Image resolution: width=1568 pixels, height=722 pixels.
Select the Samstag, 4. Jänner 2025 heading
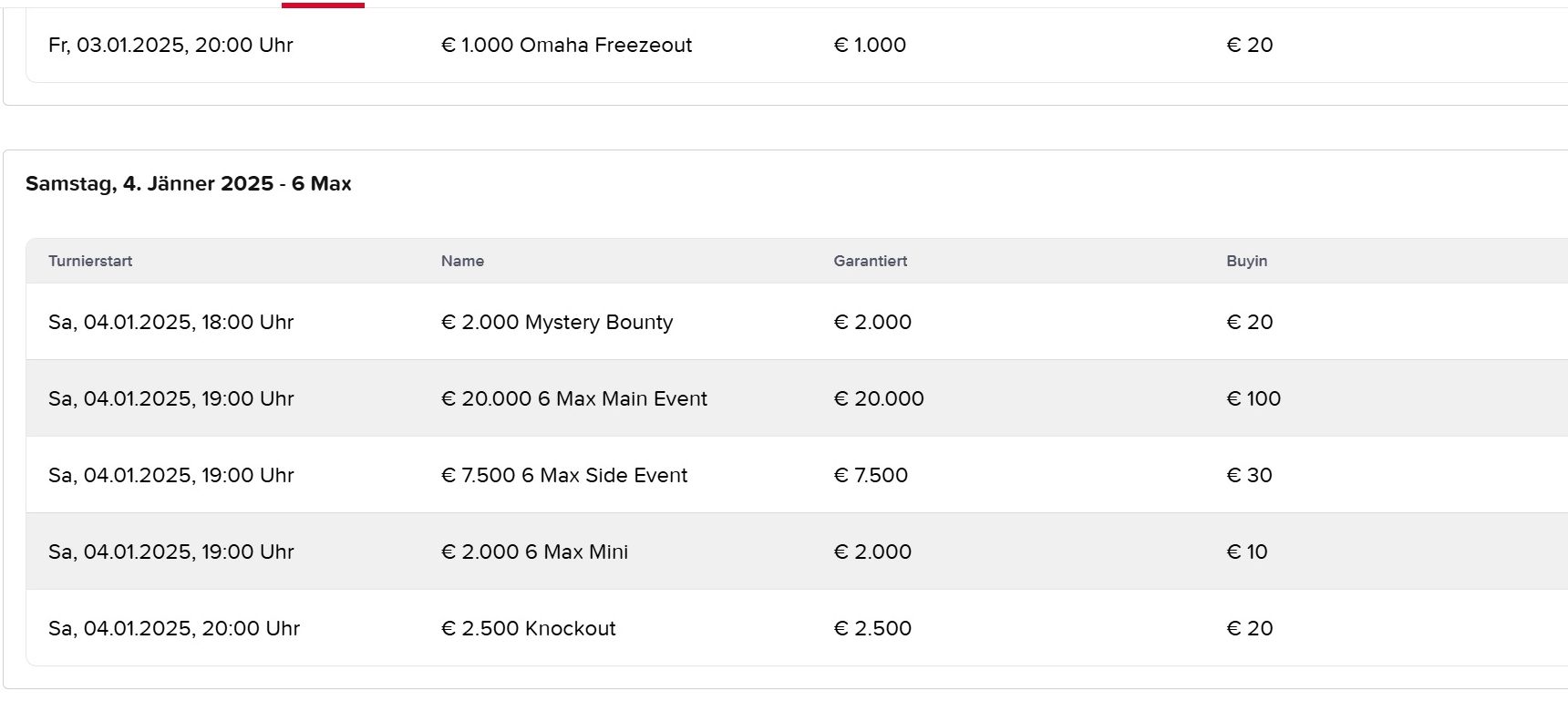(188, 183)
